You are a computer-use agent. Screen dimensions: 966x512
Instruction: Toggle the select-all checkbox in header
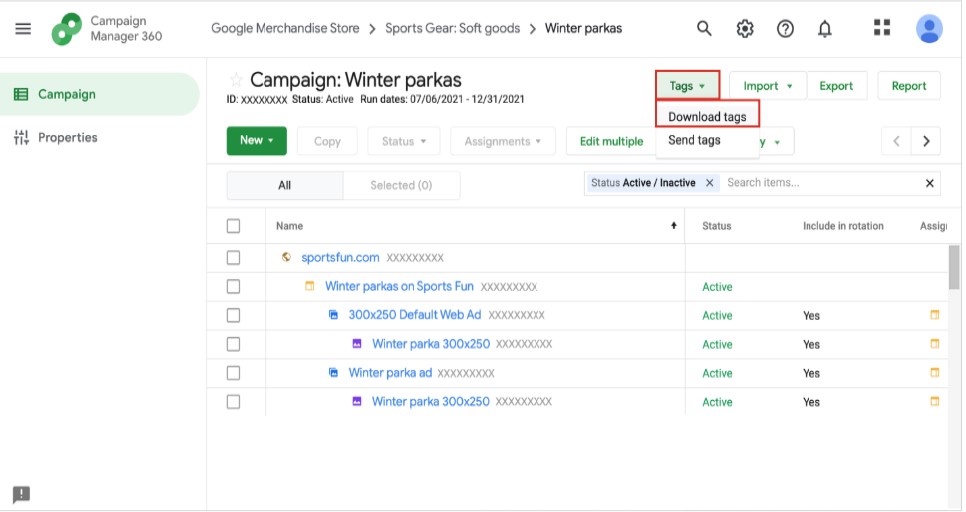point(233,226)
